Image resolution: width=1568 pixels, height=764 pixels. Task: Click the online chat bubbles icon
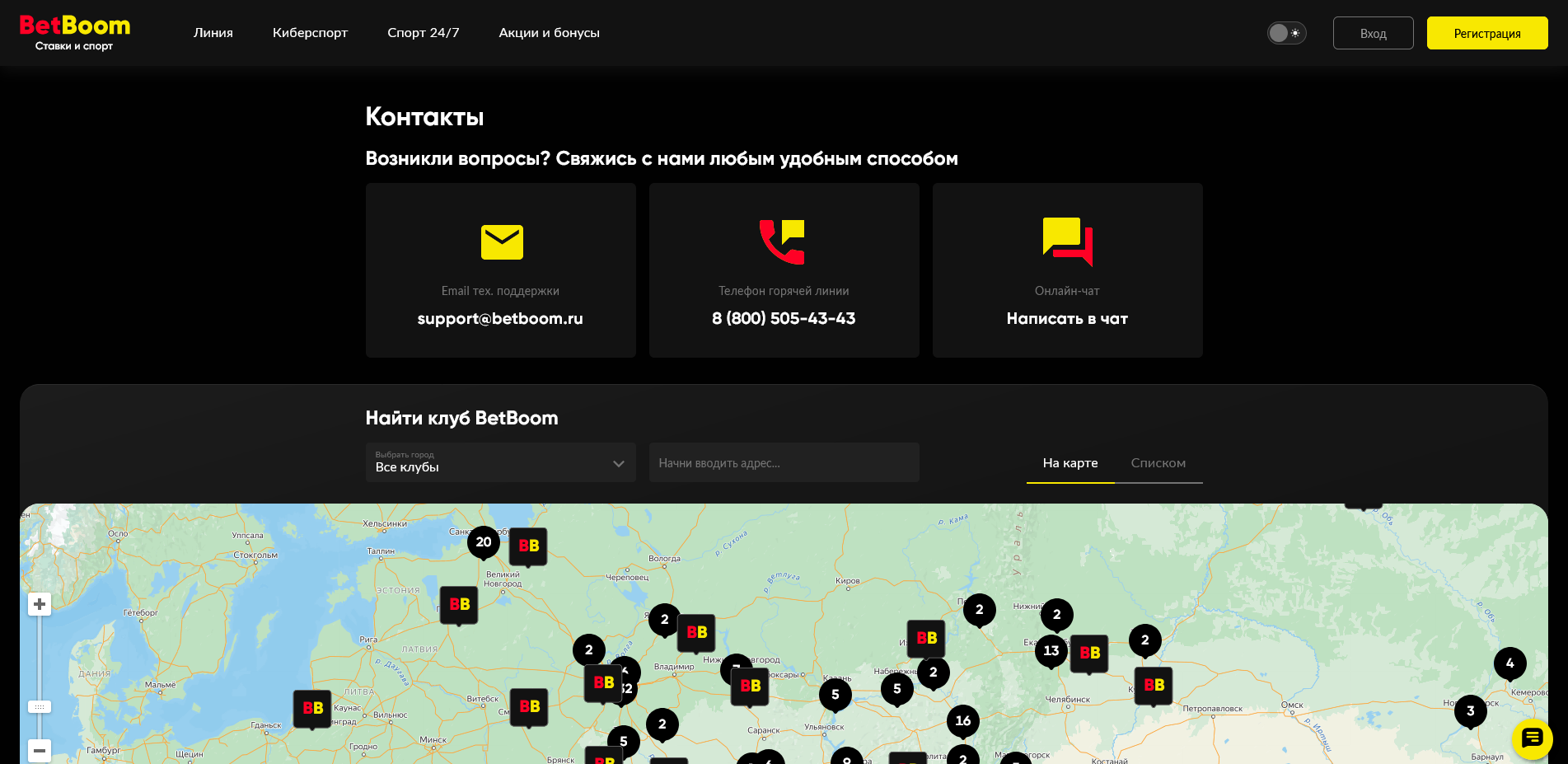[1067, 241]
